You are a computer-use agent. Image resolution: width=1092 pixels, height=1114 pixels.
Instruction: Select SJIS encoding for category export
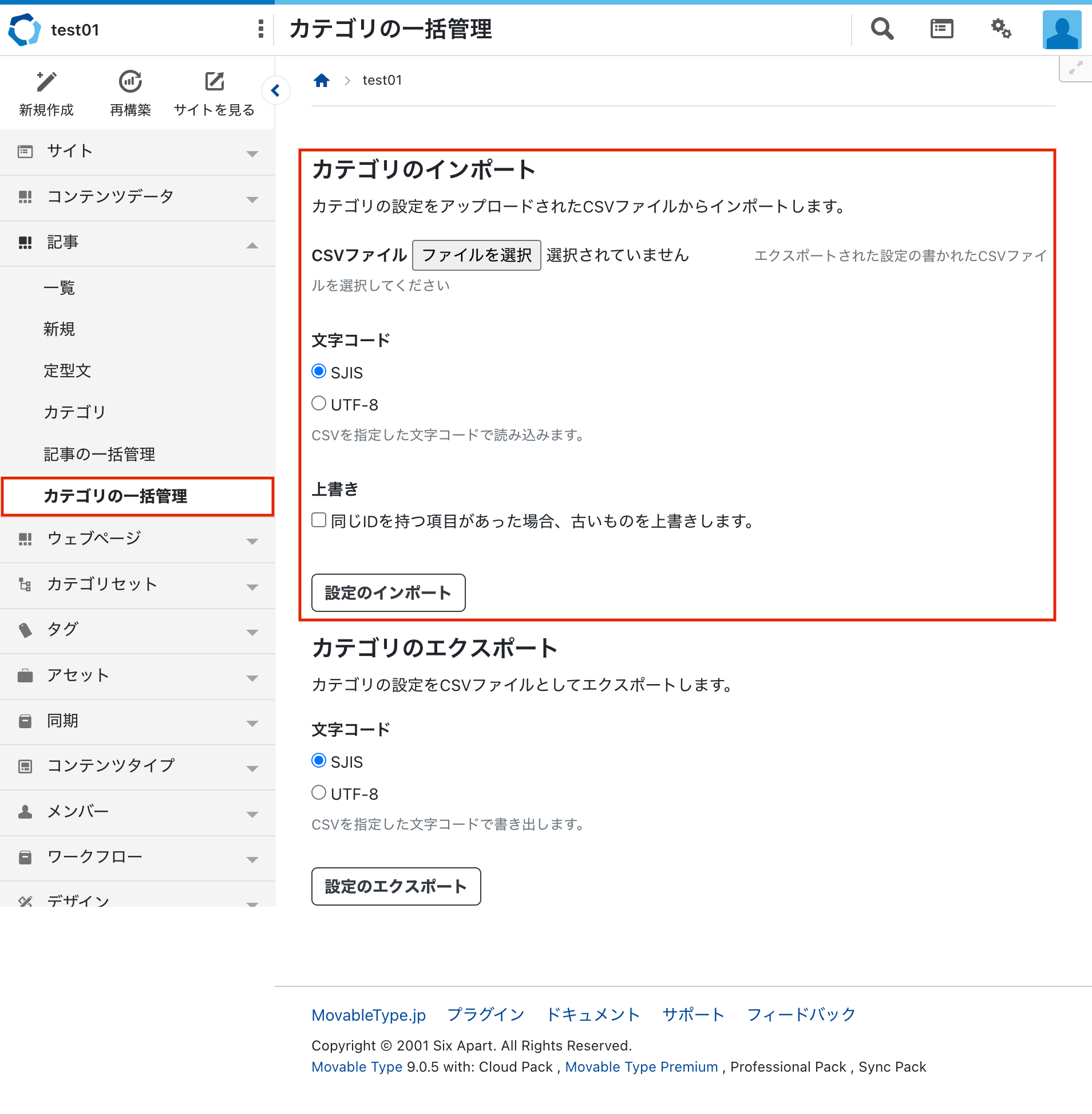[x=319, y=761]
